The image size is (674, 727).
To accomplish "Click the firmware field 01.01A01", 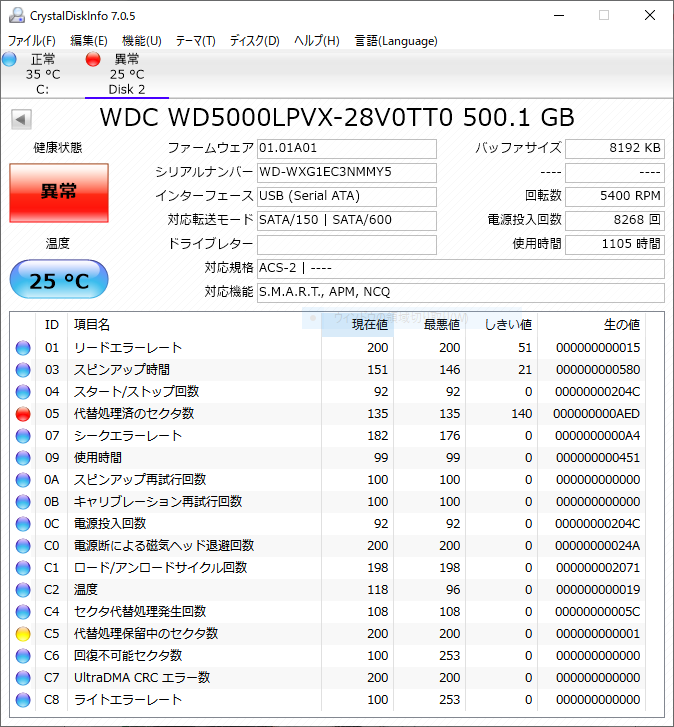I will click(x=347, y=148).
